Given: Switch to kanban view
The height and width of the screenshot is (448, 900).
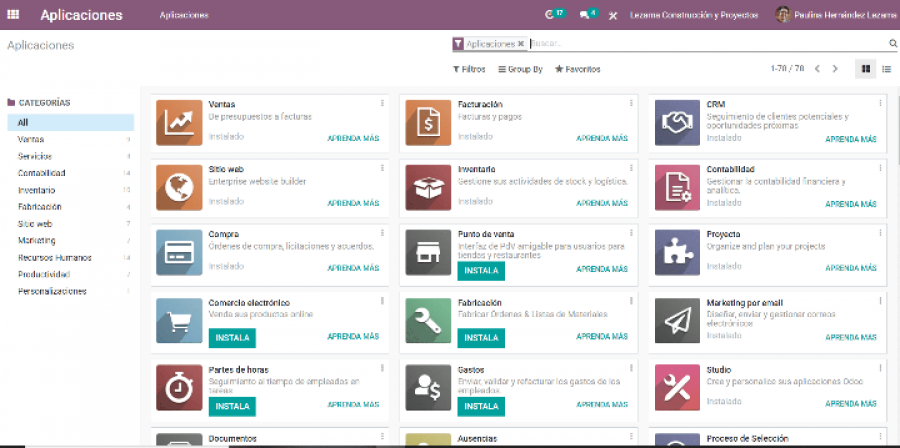Looking at the screenshot, I should pyautogui.click(x=866, y=69).
